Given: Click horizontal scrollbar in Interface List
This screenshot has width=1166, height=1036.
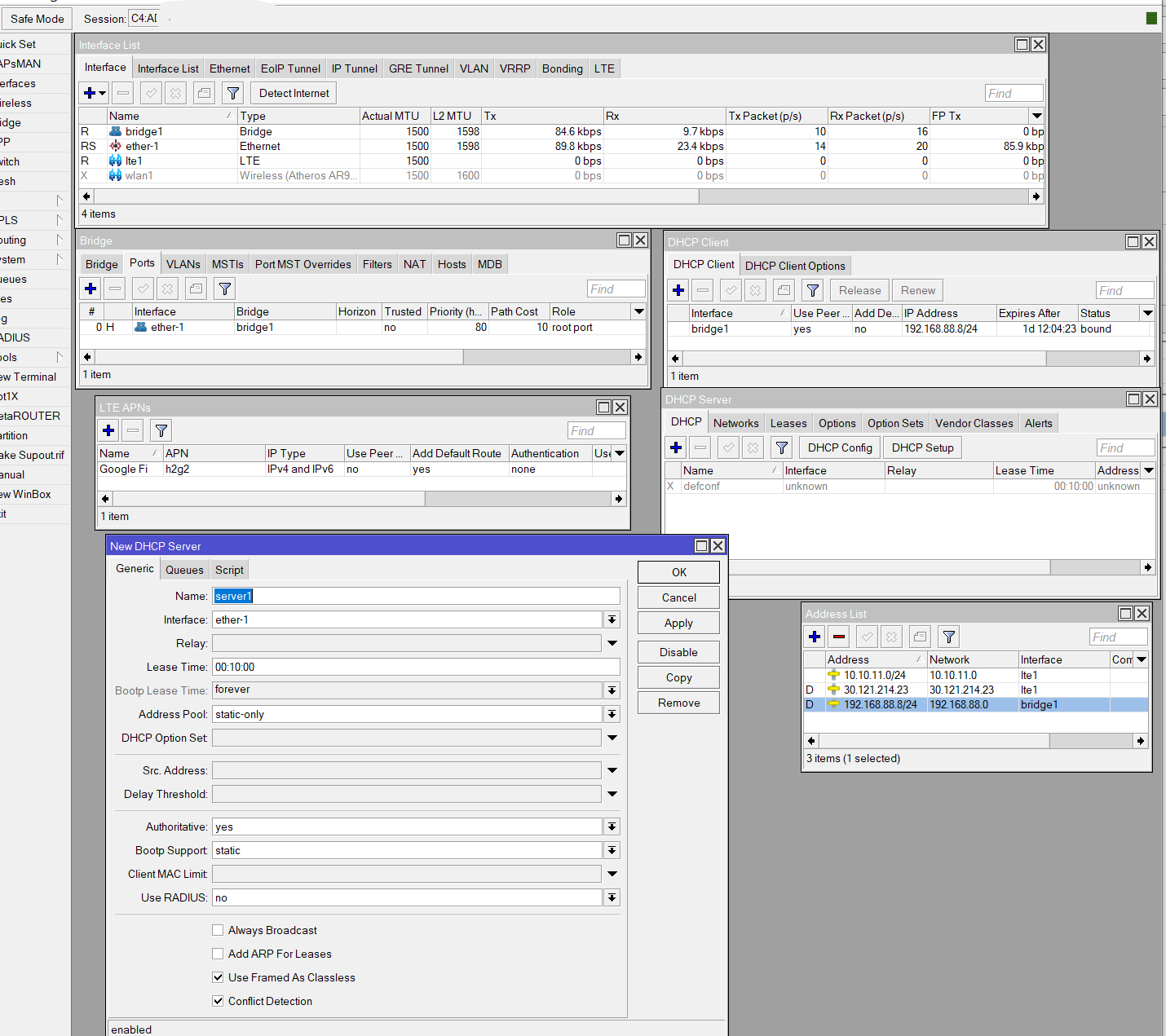Looking at the screenshot, I should point(397,196).
